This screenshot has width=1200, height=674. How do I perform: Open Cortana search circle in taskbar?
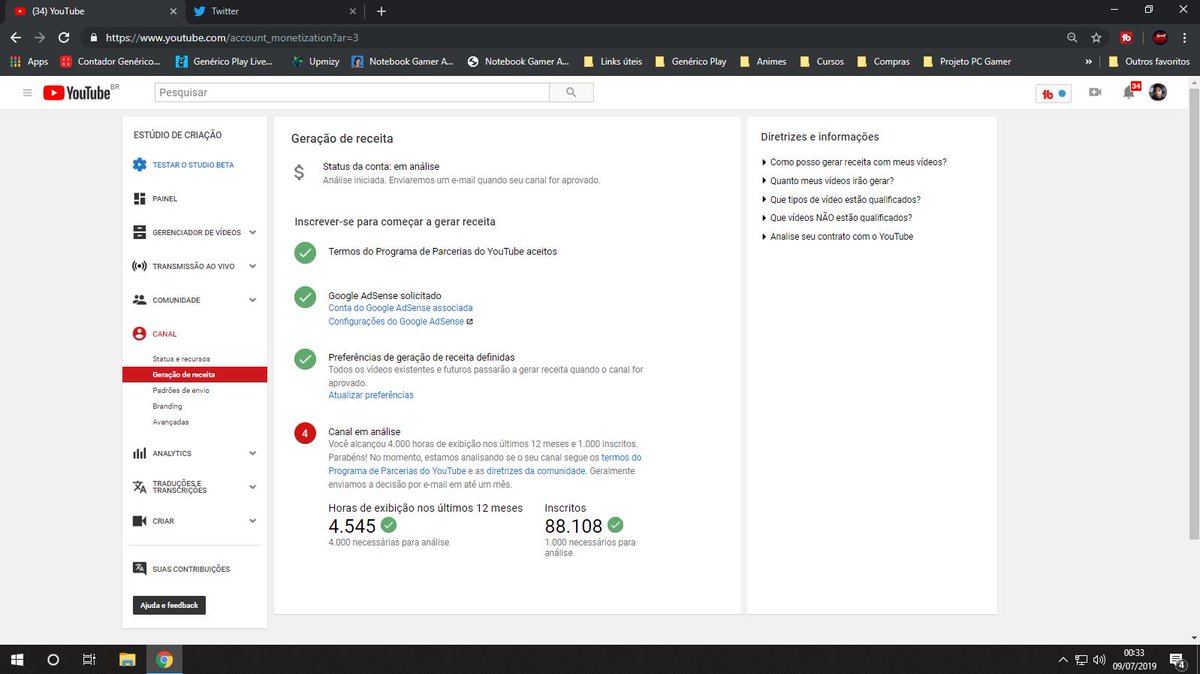click(53, 659)
